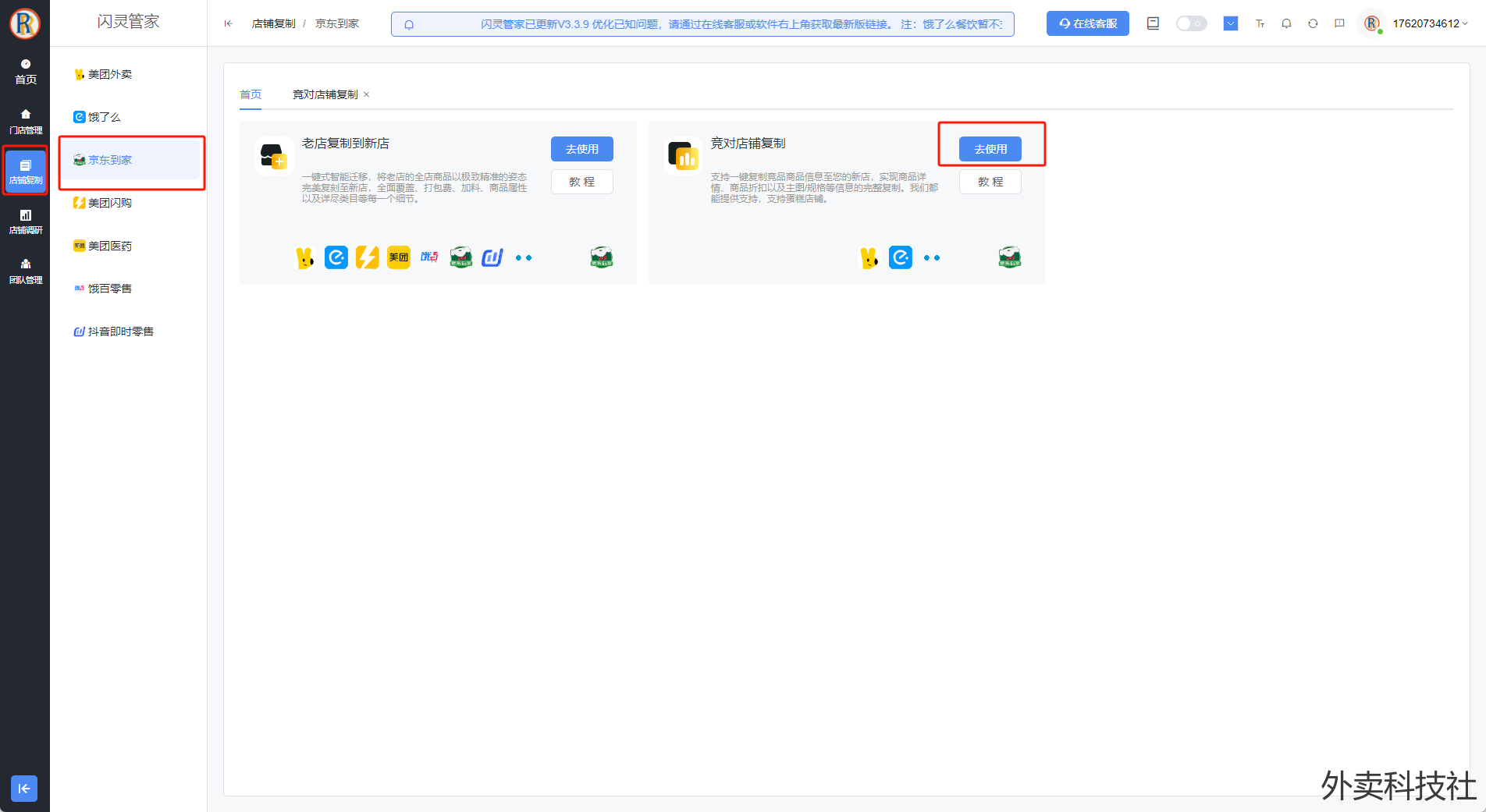The image size is (1486, 812).
Task: Click 京东到家 in the breadcrumb
Action: (337, 23)
